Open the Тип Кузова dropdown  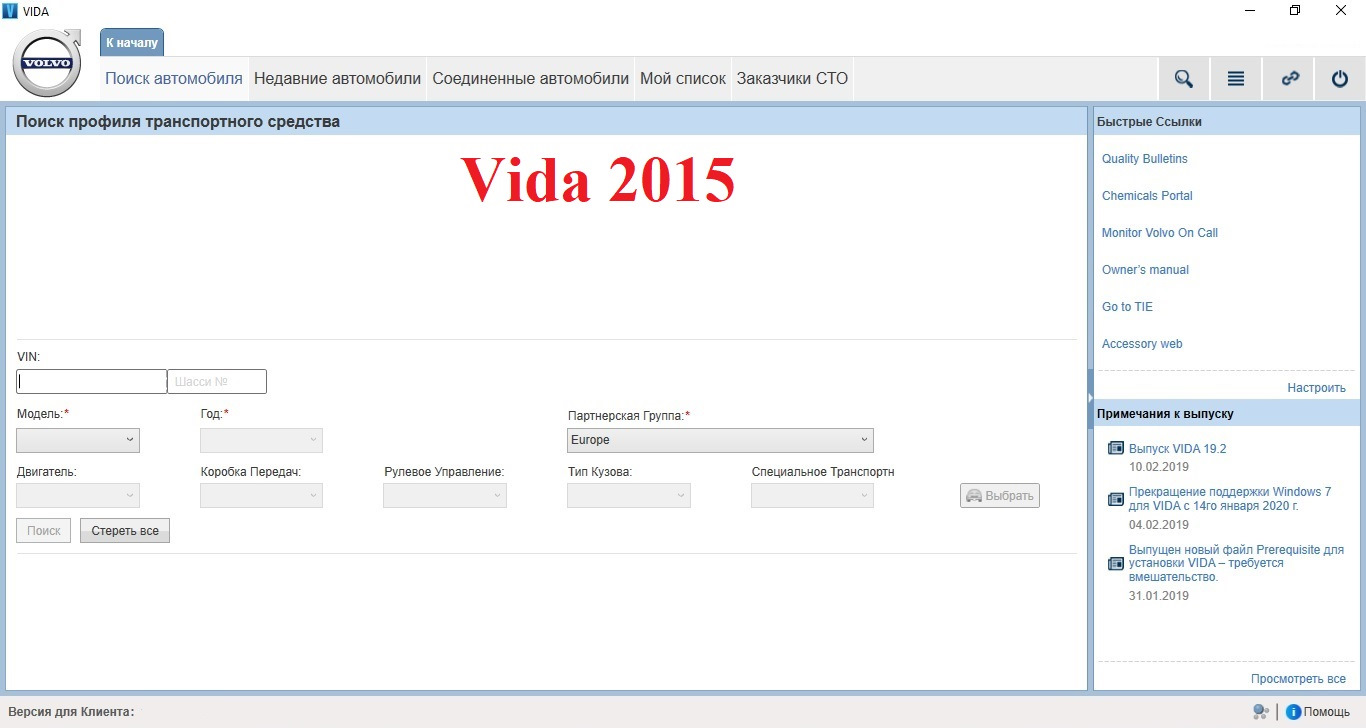click(x=629, y=496)
